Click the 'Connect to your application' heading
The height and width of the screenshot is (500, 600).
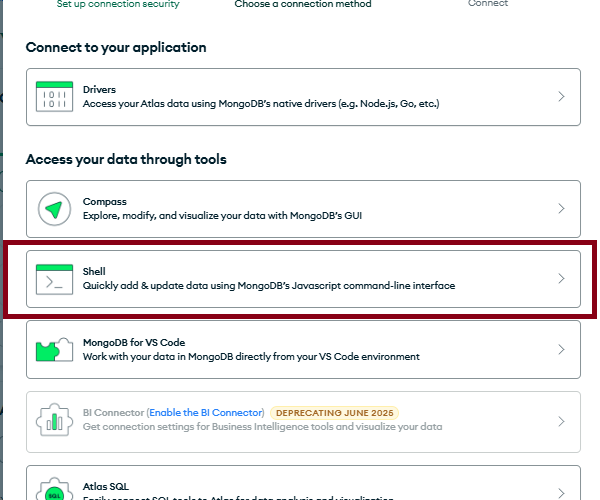click(x=116, y=47)
